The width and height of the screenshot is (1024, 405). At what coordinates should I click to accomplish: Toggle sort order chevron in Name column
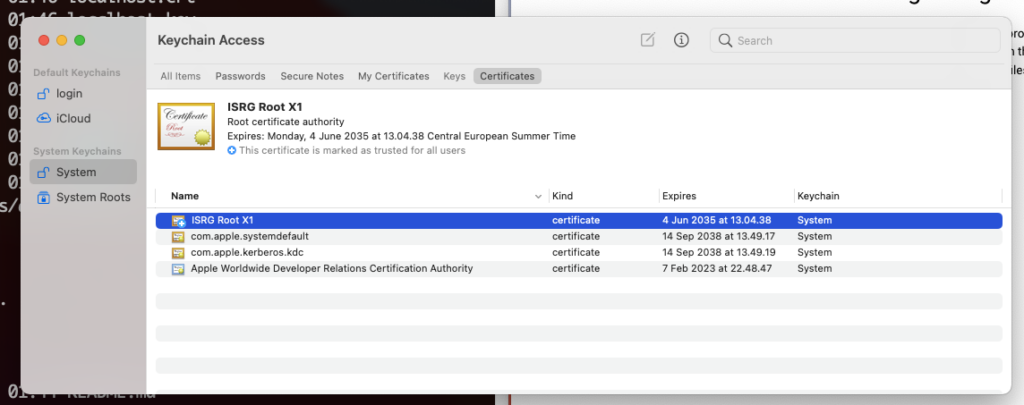538,196
